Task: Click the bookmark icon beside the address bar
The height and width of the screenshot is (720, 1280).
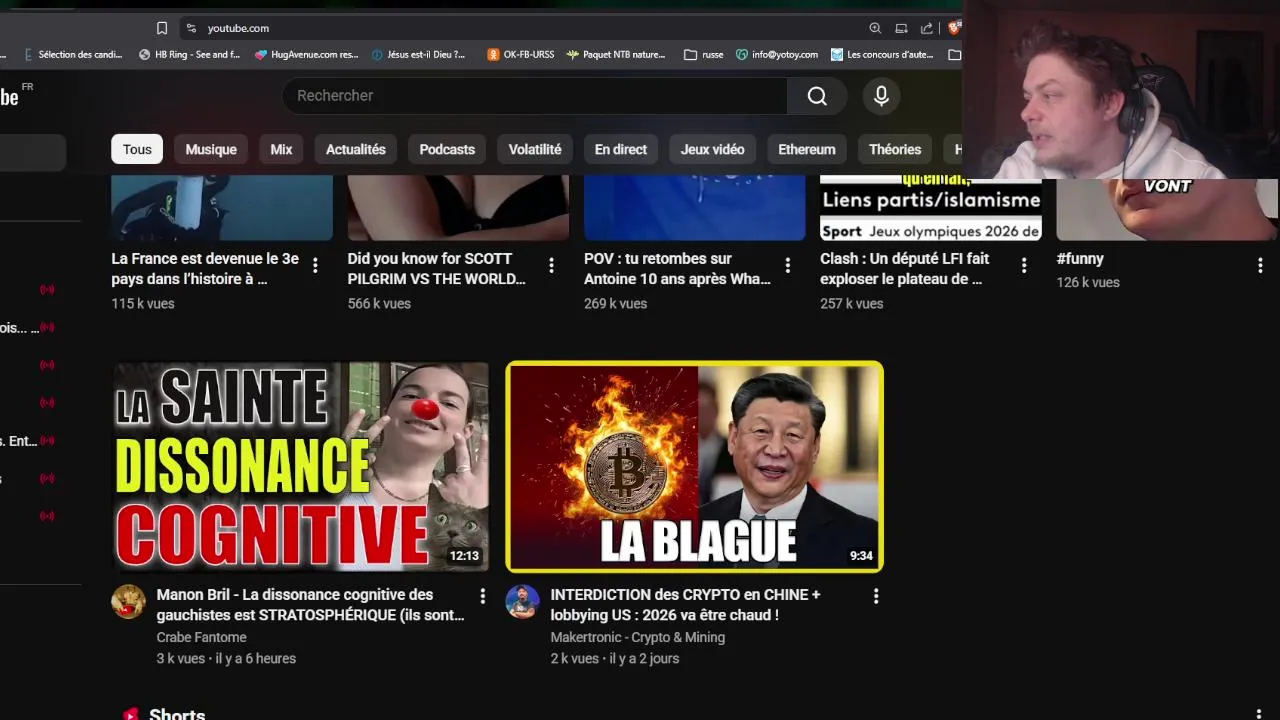Action: [x=162, y=28]
